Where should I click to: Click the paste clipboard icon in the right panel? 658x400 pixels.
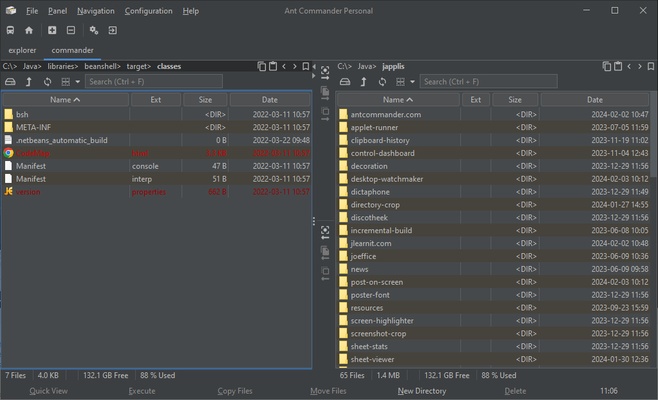(618, 66)
